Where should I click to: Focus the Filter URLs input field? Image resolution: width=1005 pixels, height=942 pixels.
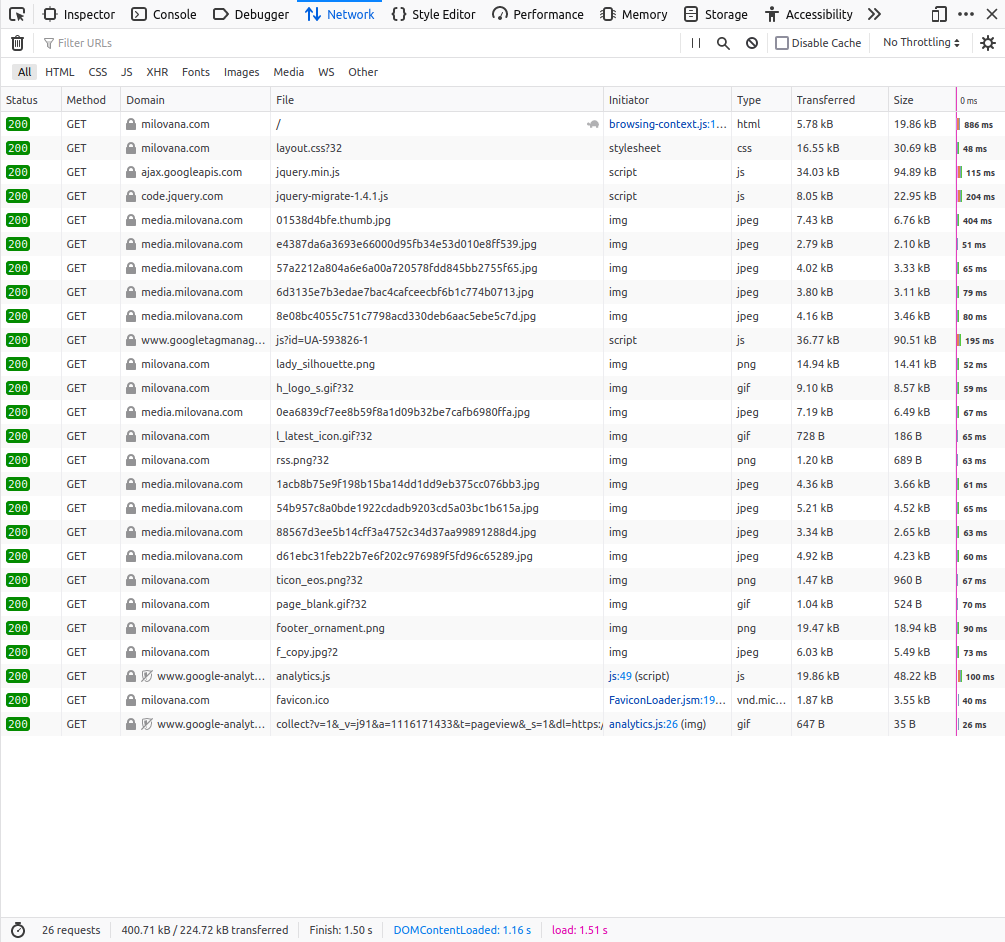pyautogui.click(x=359, y=43)
